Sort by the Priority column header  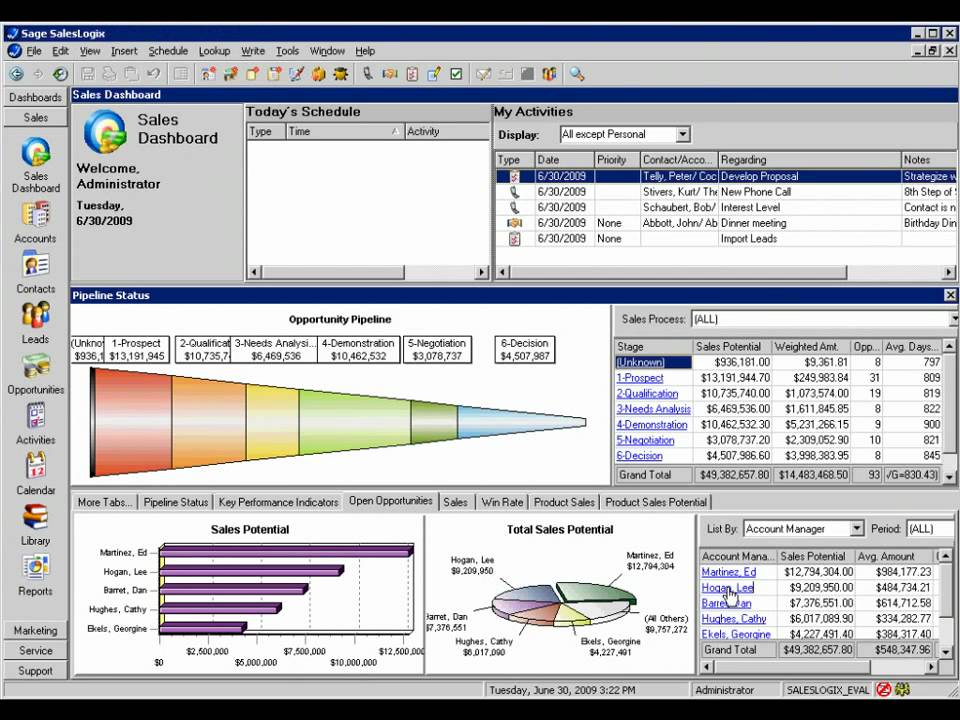[617, 160]
